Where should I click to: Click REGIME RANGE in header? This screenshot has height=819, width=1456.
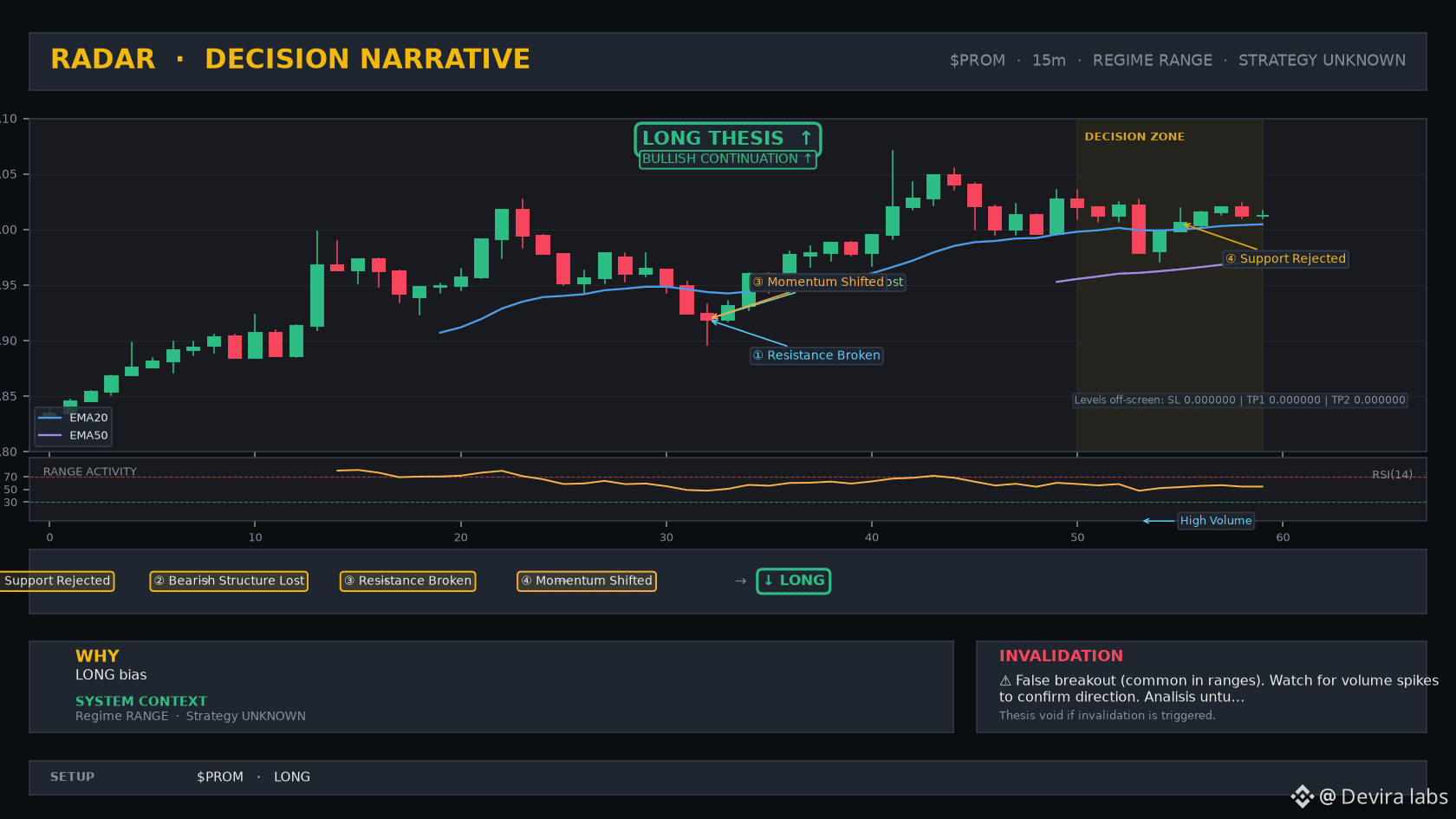(1152, 60)
